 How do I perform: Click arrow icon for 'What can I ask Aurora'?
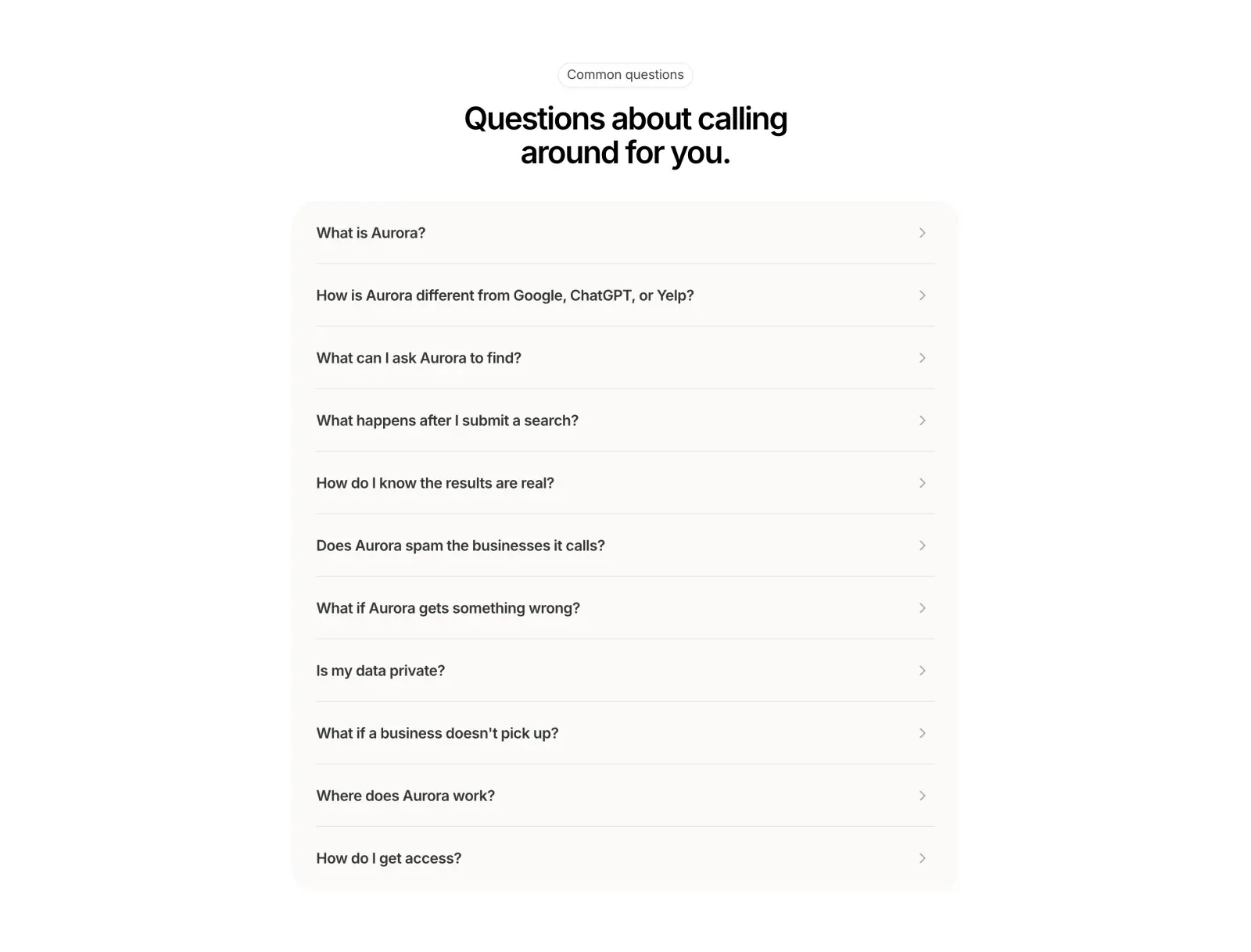coord(922,358)
